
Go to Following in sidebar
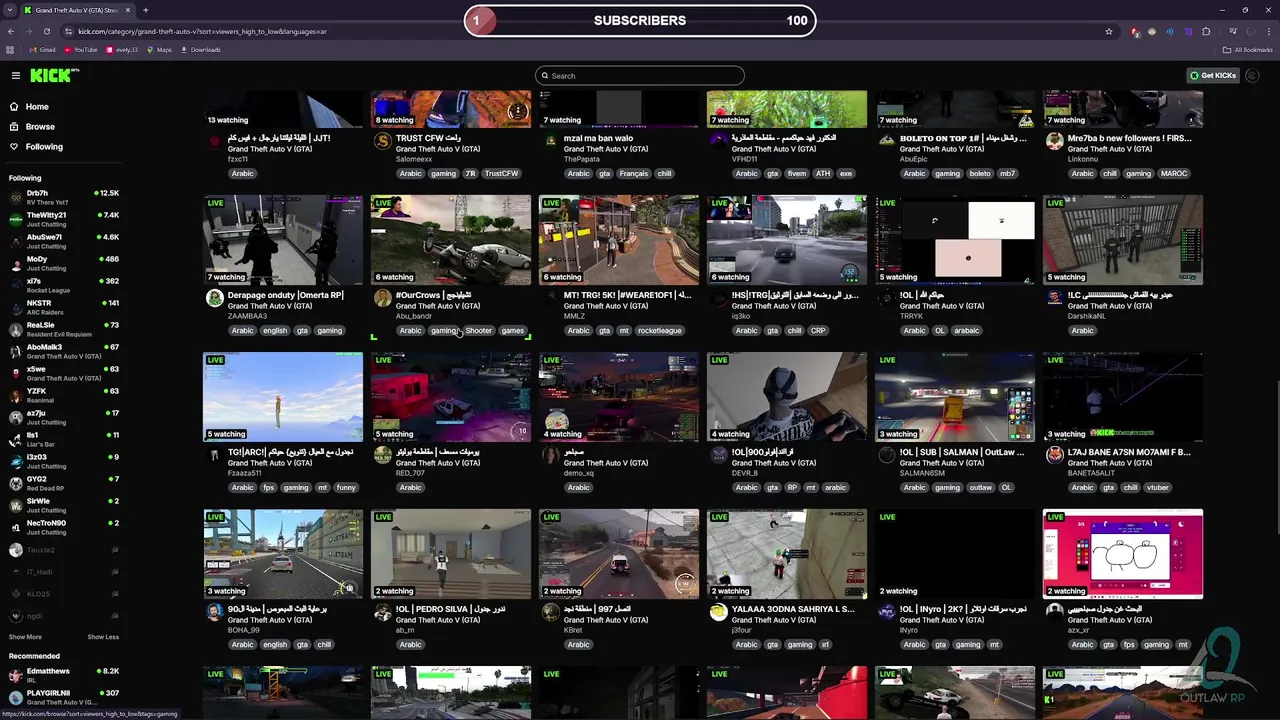[x=44, y=147]
